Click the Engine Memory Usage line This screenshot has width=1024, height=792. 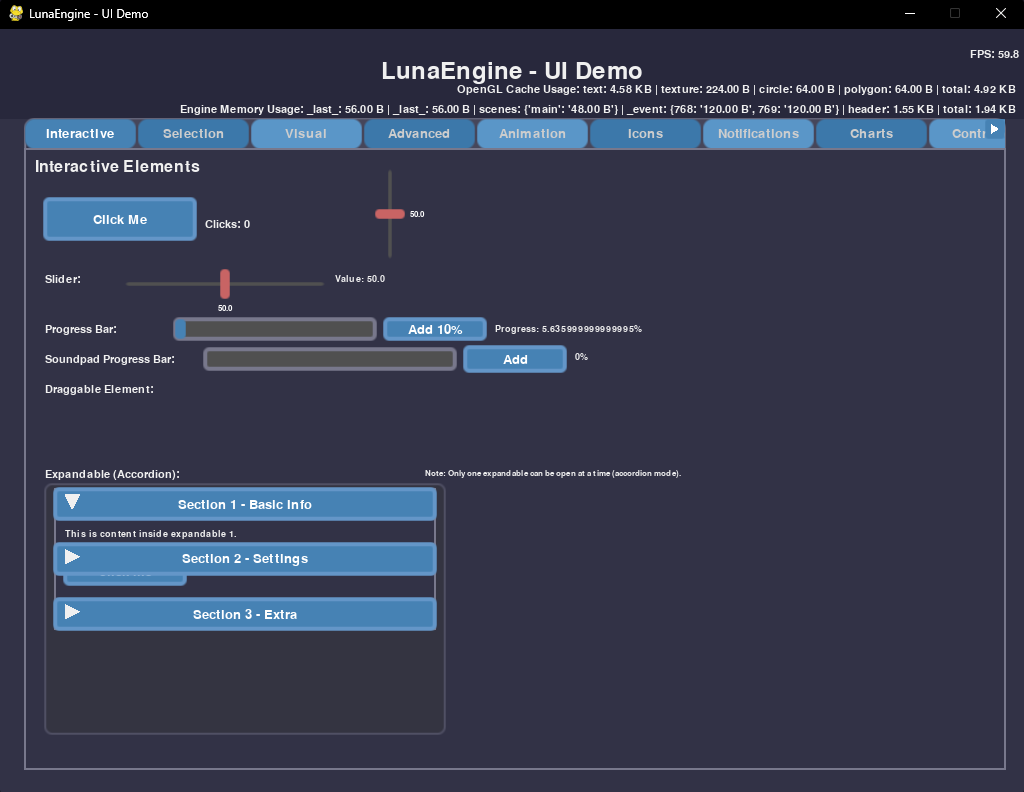point(598,109)
